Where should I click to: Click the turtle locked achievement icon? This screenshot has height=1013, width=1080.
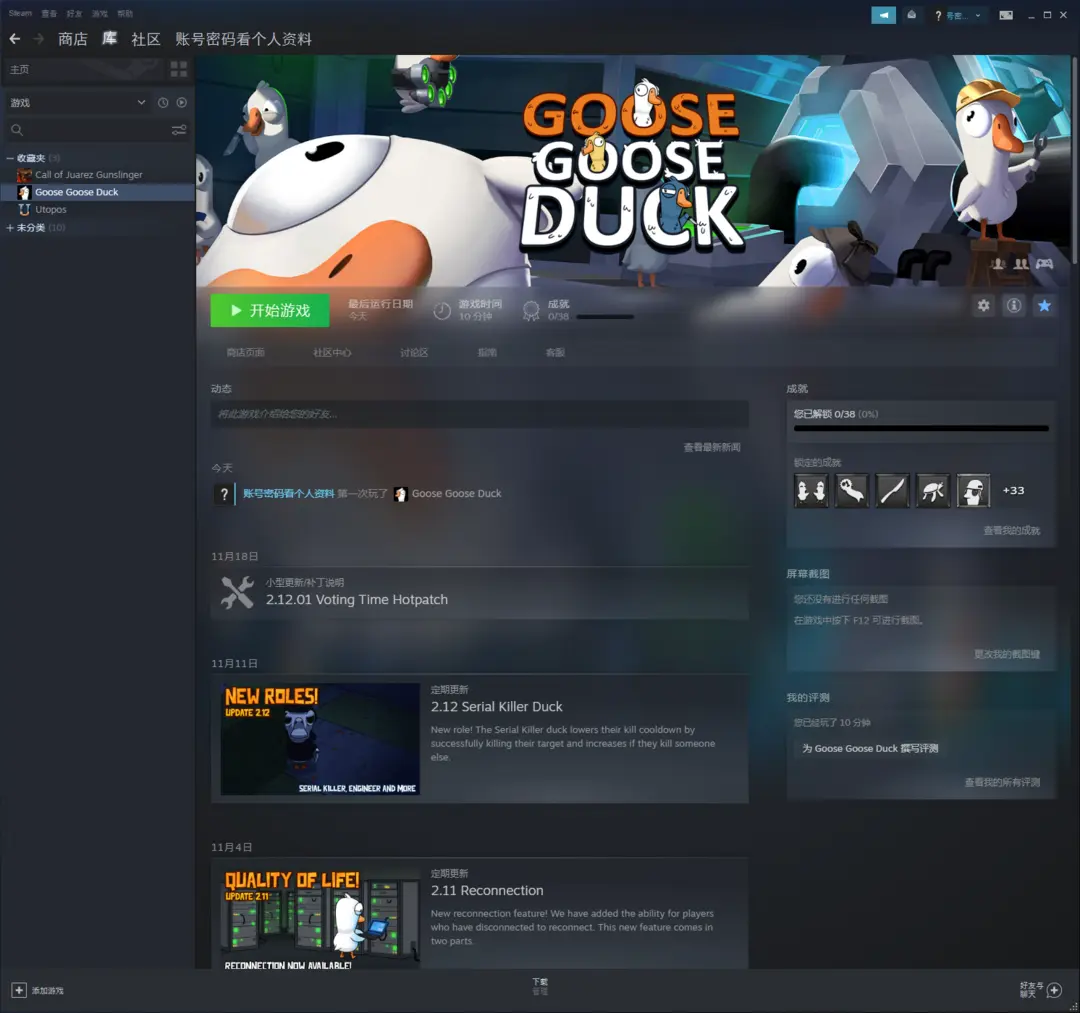[933, 491]
